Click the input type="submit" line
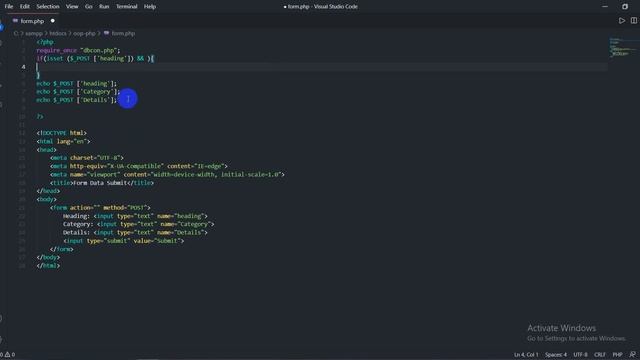This screenshot has height=360, width=640. click(x=124, y=241)
